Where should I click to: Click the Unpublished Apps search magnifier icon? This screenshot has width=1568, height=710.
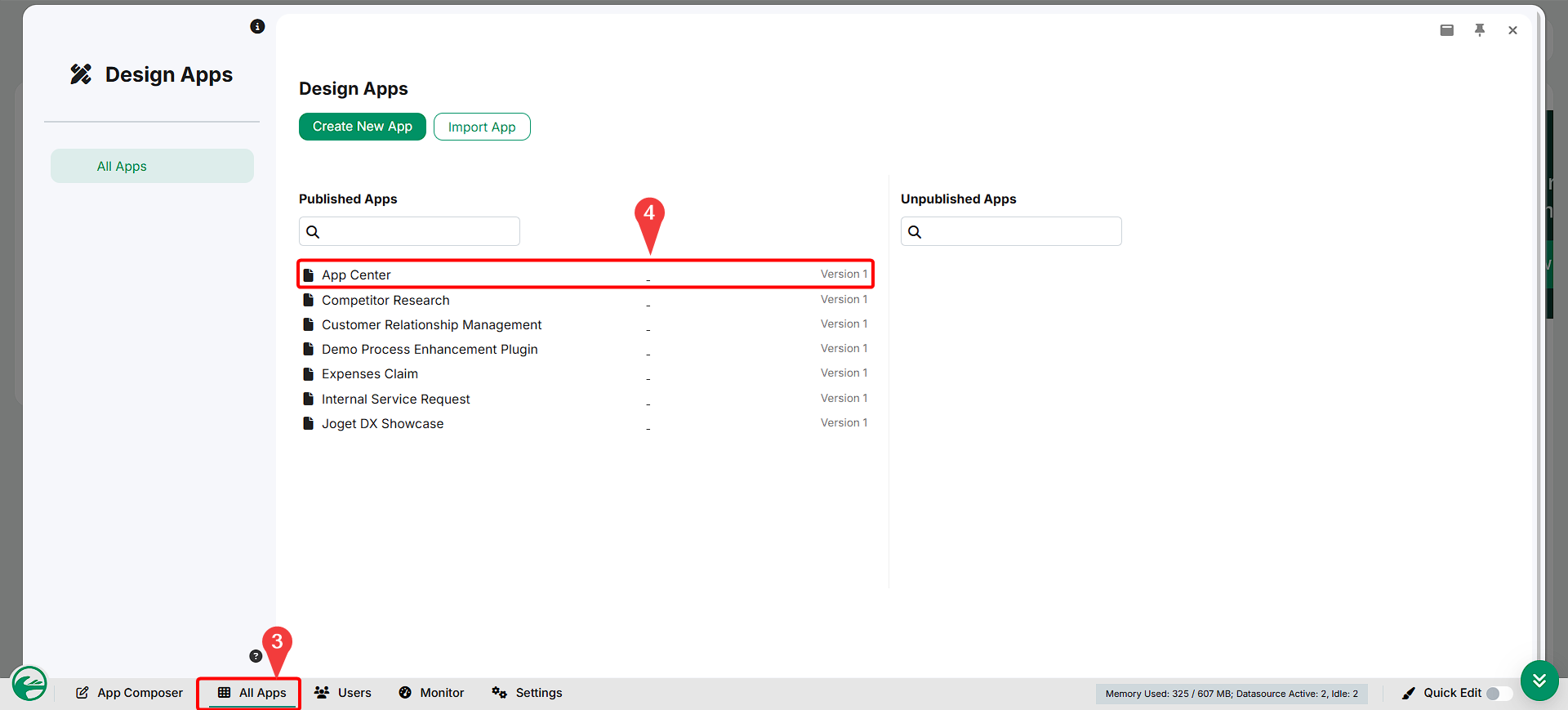915,232
